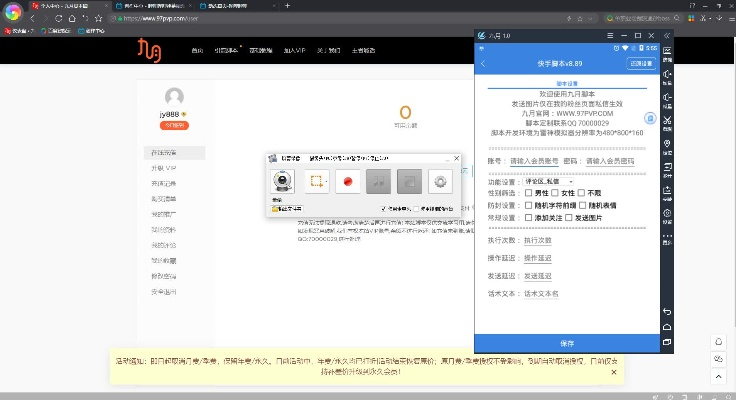Click the 密码 member password field
Viewport: 736px width, 400px height.
610,161
